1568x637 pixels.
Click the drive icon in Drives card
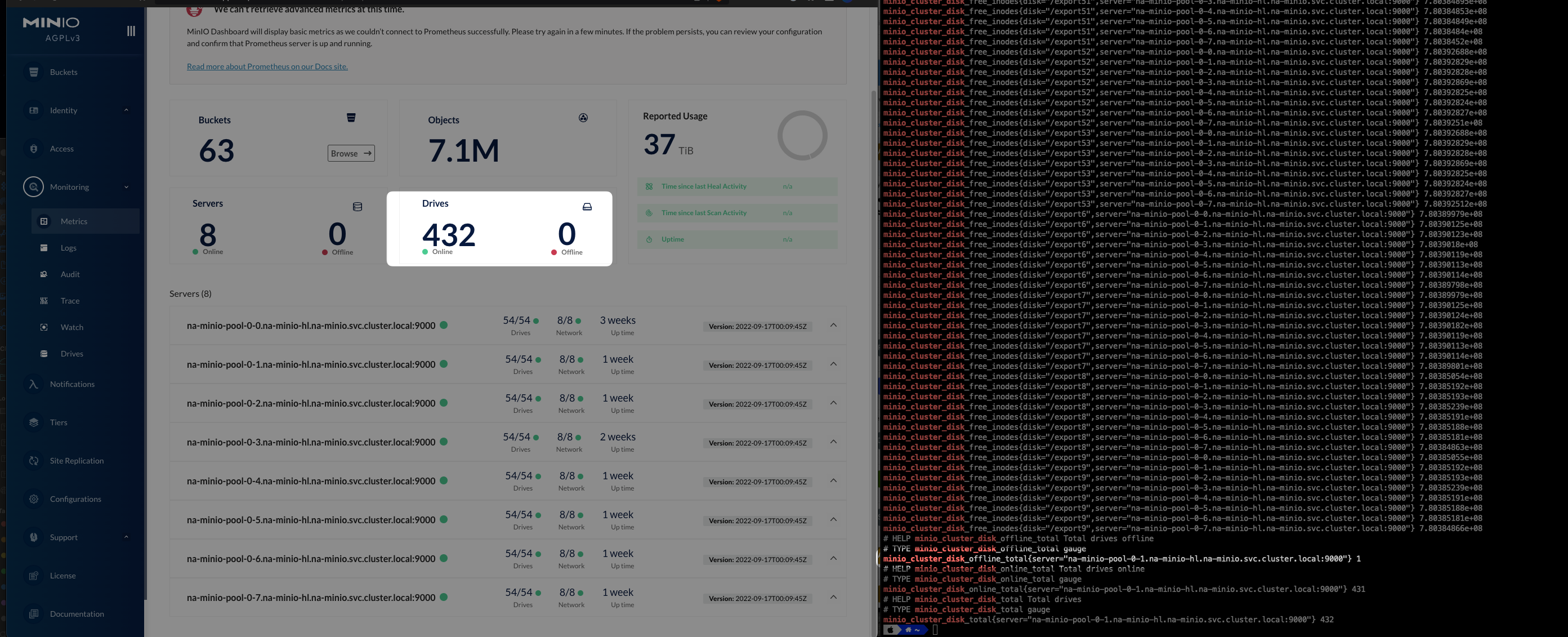[587, 207]
